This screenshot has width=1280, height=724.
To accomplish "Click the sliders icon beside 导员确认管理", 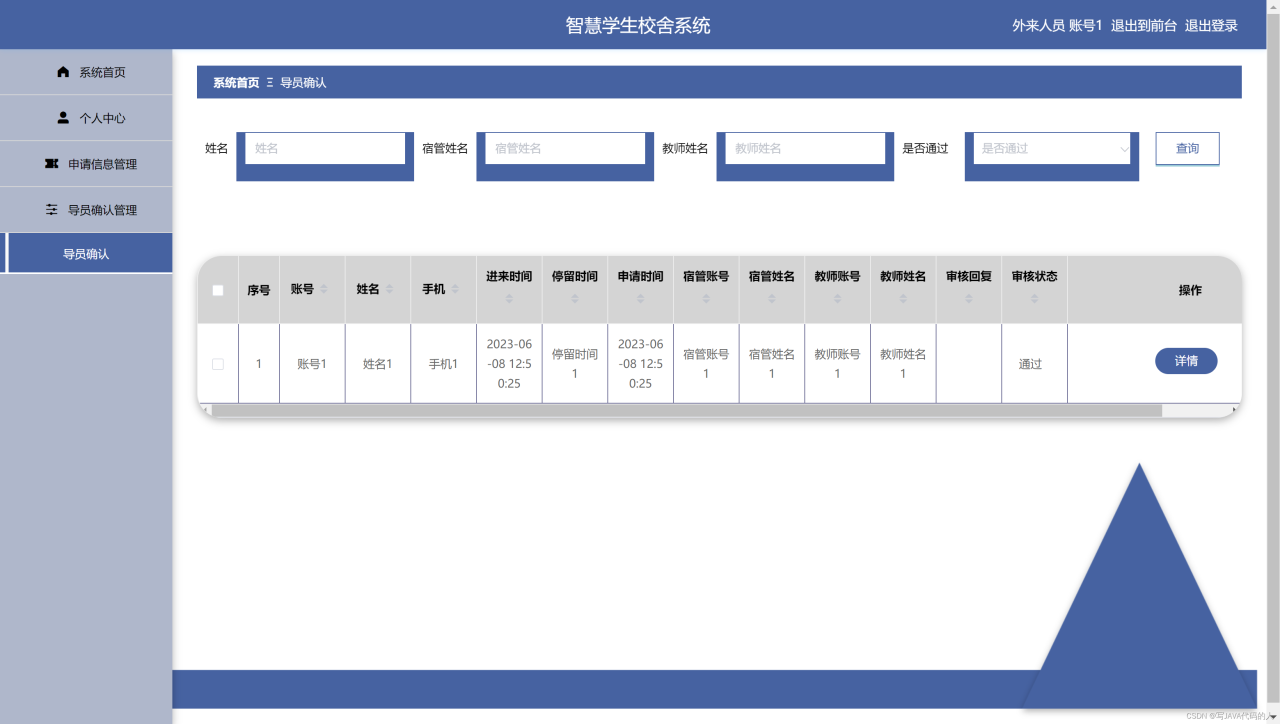I will click(52, 210).
